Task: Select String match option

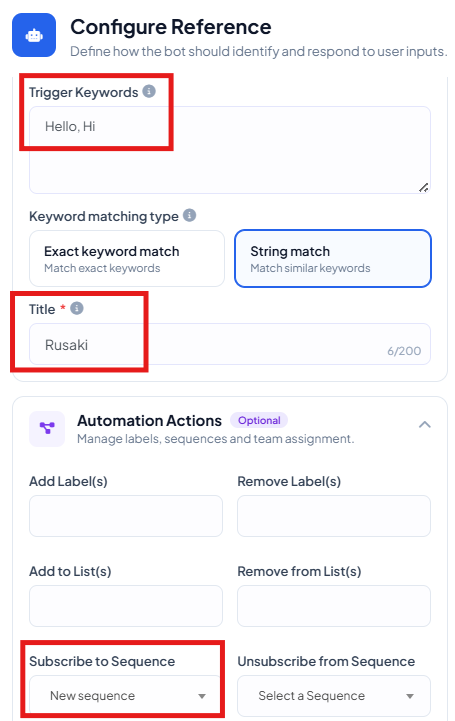Action: tap(333, 258)
